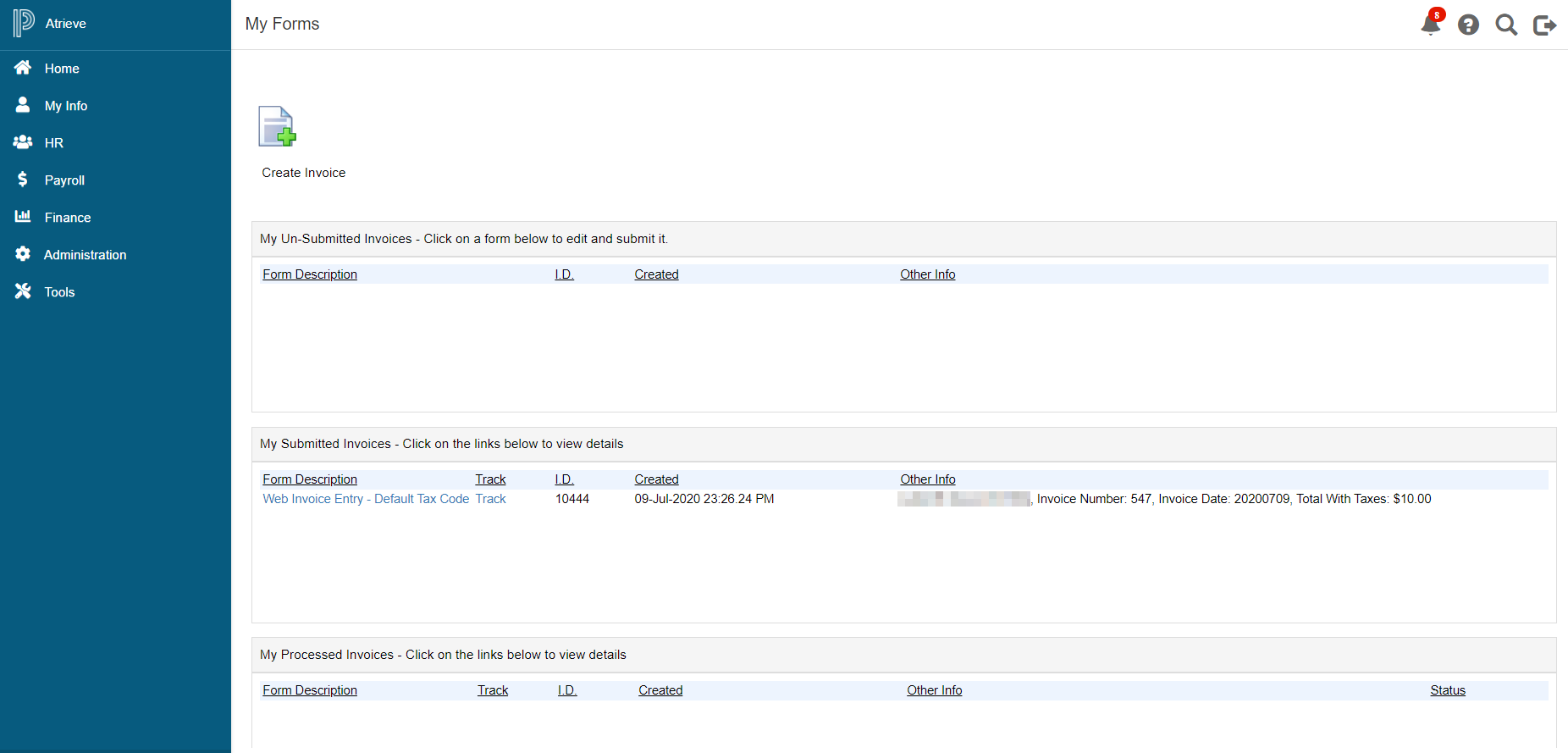The height and width of the screenshot is (753, 1568).
Task: Open Web Invoice Entry - Default Tax Code
Action: tap(366, 499)
